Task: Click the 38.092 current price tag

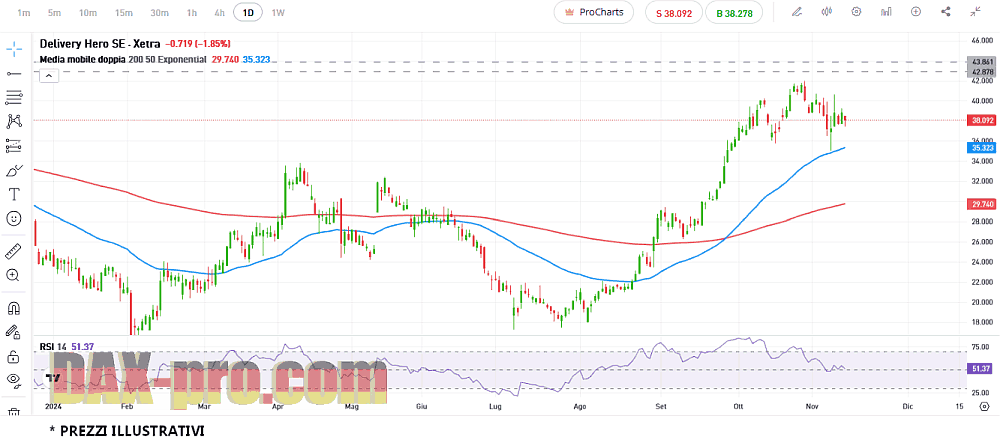Action: pos(982,120)
